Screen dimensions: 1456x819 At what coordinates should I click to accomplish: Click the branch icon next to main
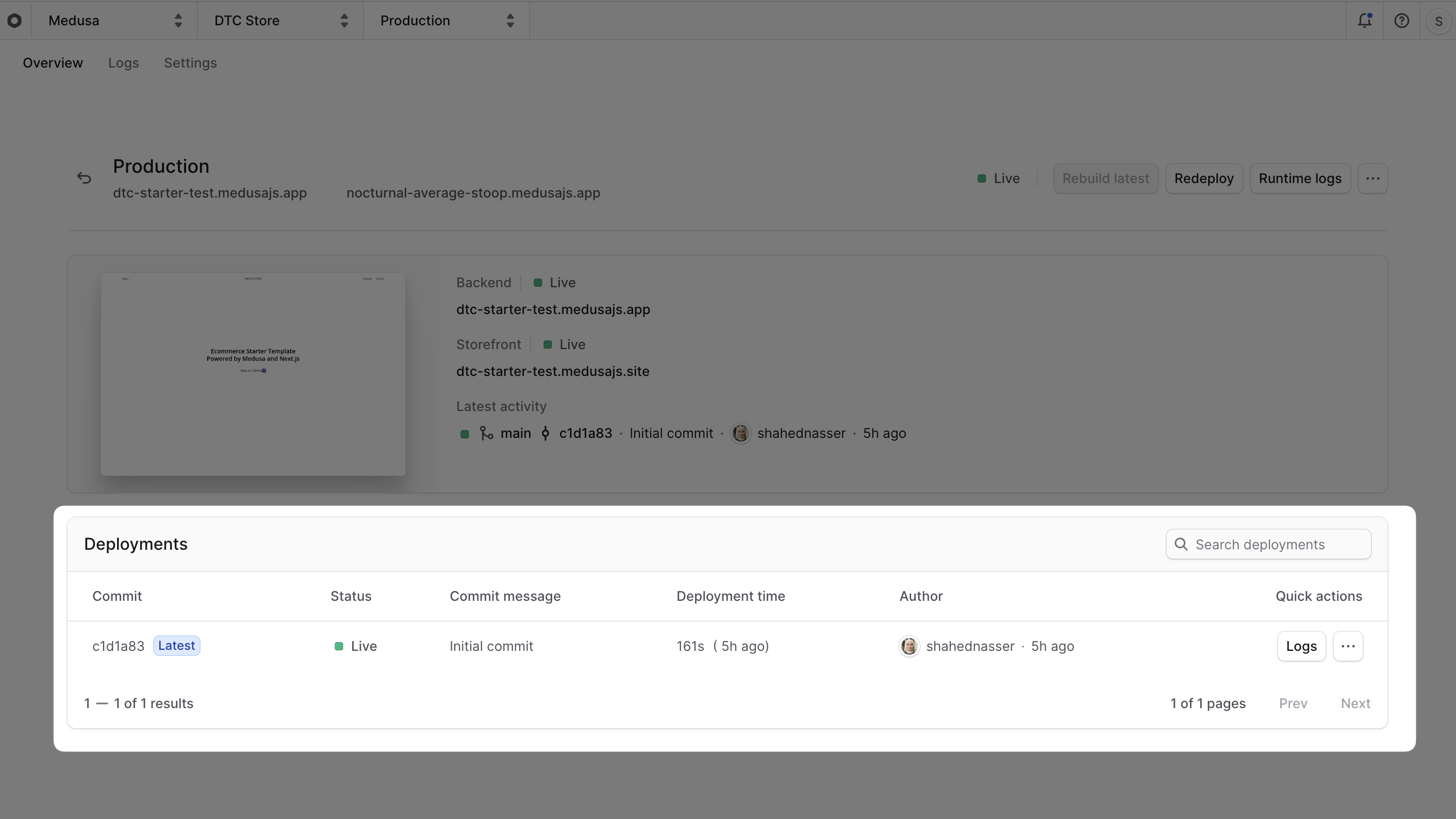(486, 433)
